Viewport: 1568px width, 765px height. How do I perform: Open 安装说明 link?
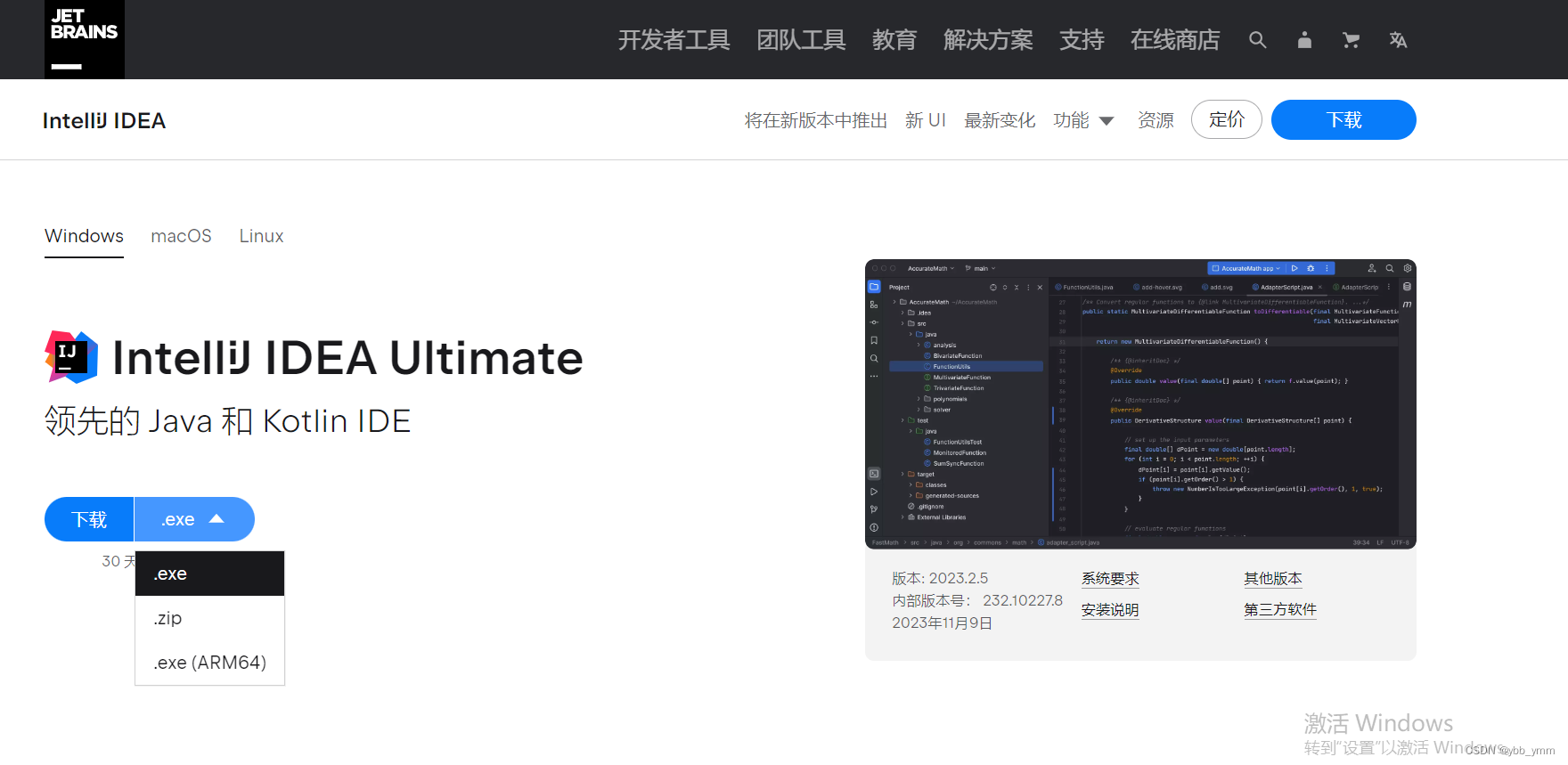[1110, 610]
